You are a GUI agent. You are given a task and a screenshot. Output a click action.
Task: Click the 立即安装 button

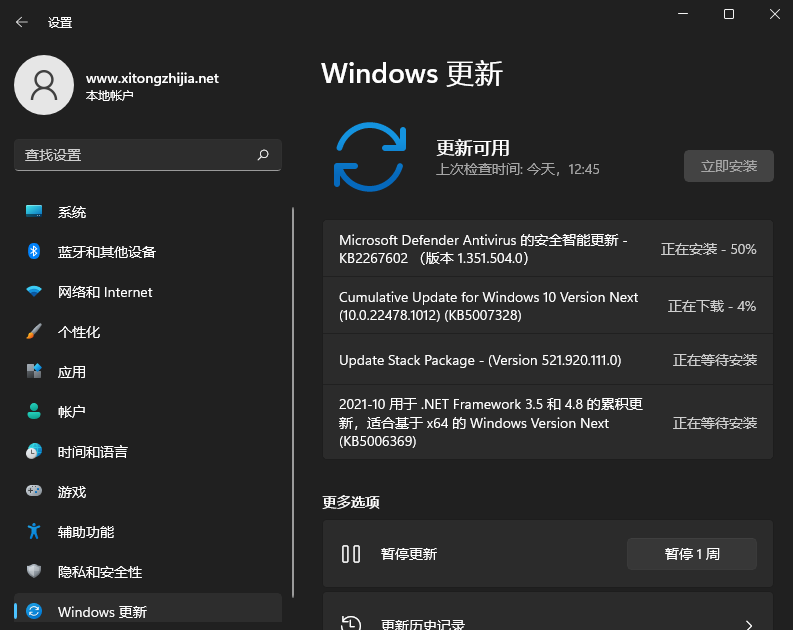click(728, 166)
